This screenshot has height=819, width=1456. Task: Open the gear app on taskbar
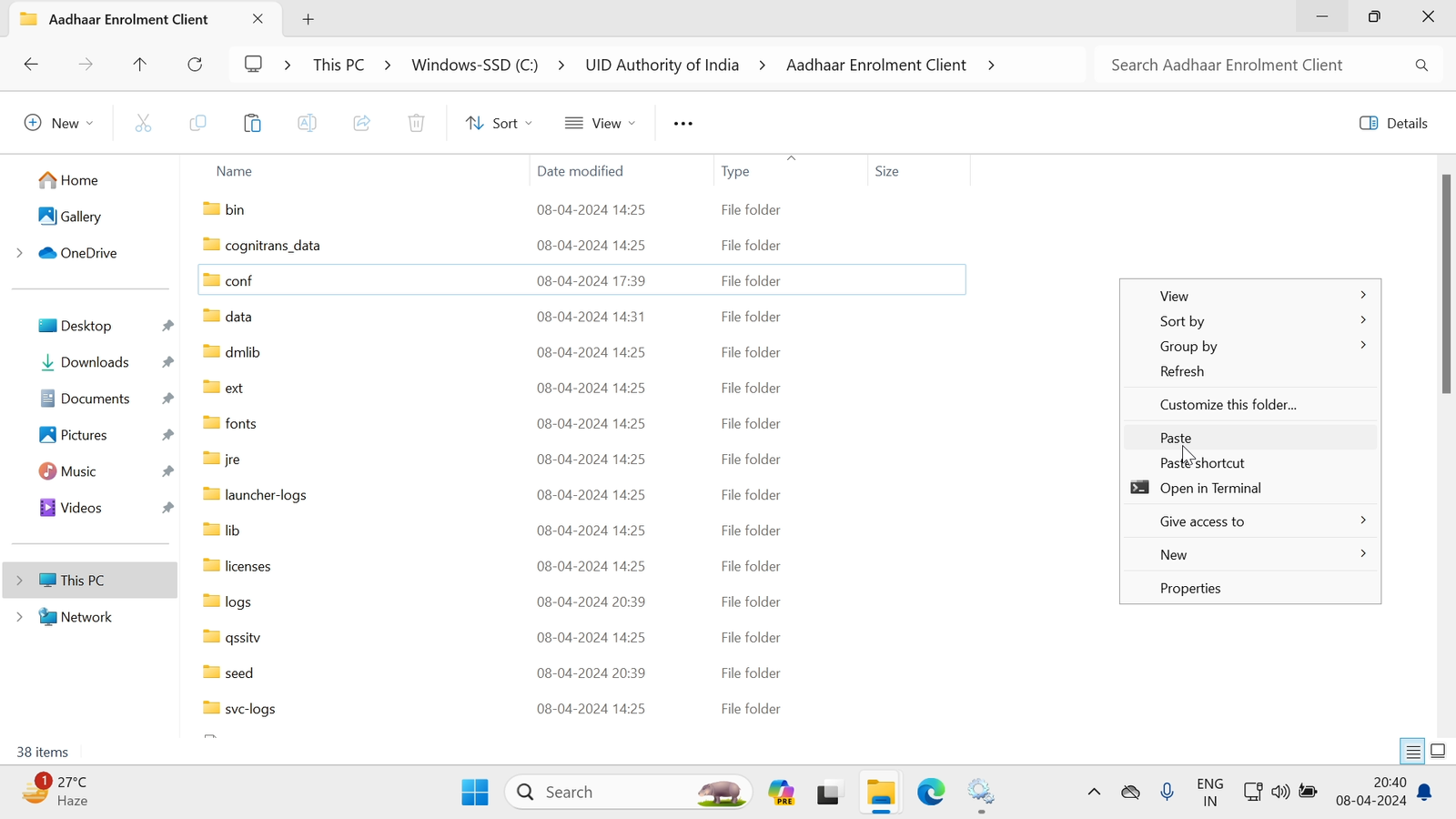980,792
